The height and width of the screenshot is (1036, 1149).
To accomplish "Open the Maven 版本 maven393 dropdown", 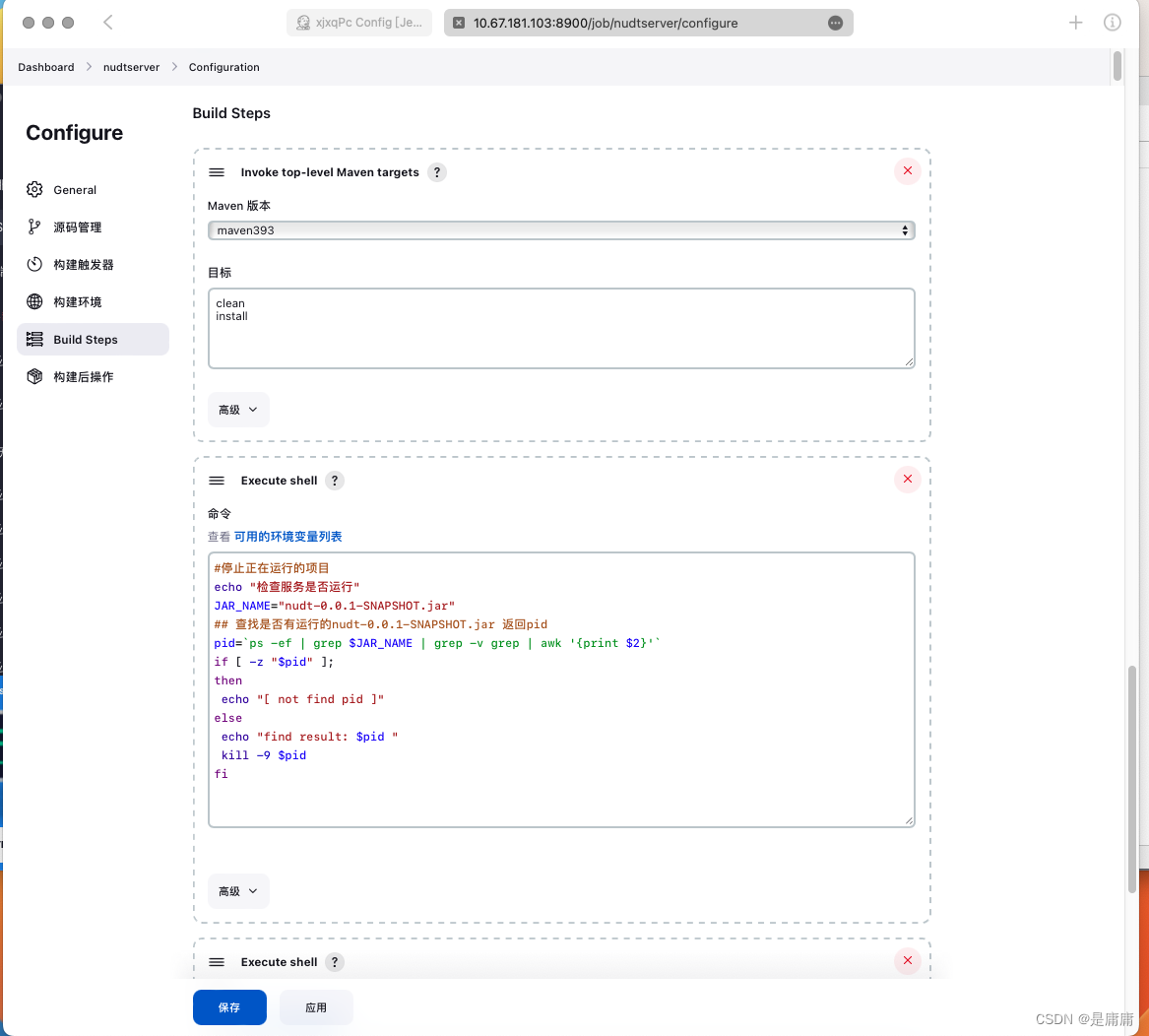I will [x=561, y=230].
